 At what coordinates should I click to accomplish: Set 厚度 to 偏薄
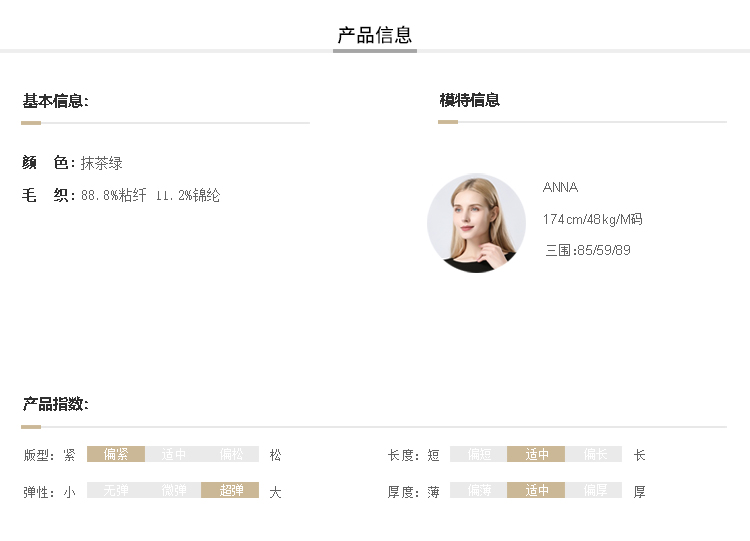(479, 491)
